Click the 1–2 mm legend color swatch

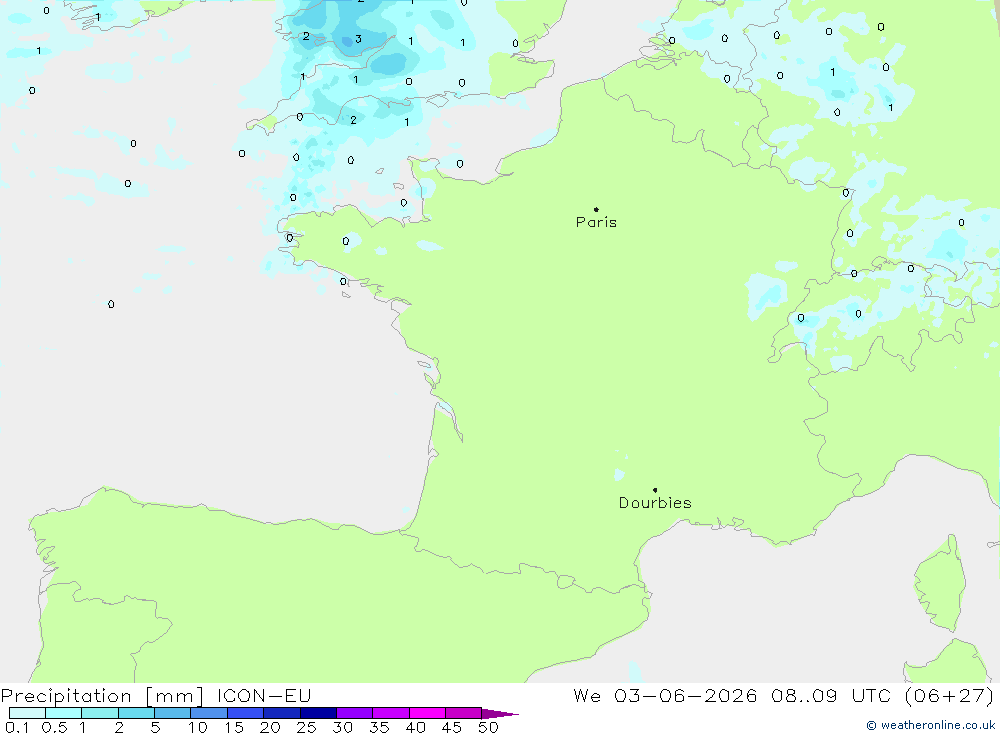[100, 713]
